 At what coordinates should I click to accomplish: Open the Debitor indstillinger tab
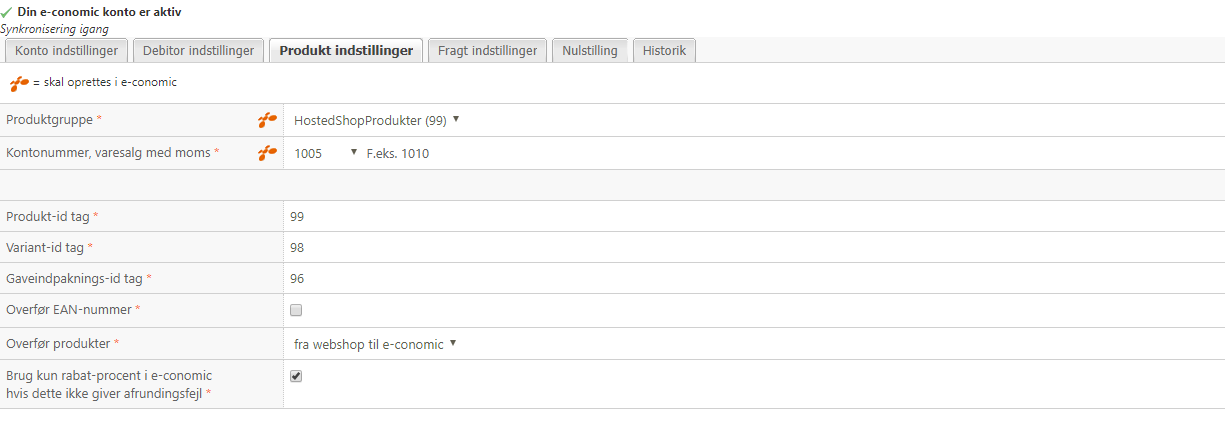(x=199, y=50)
